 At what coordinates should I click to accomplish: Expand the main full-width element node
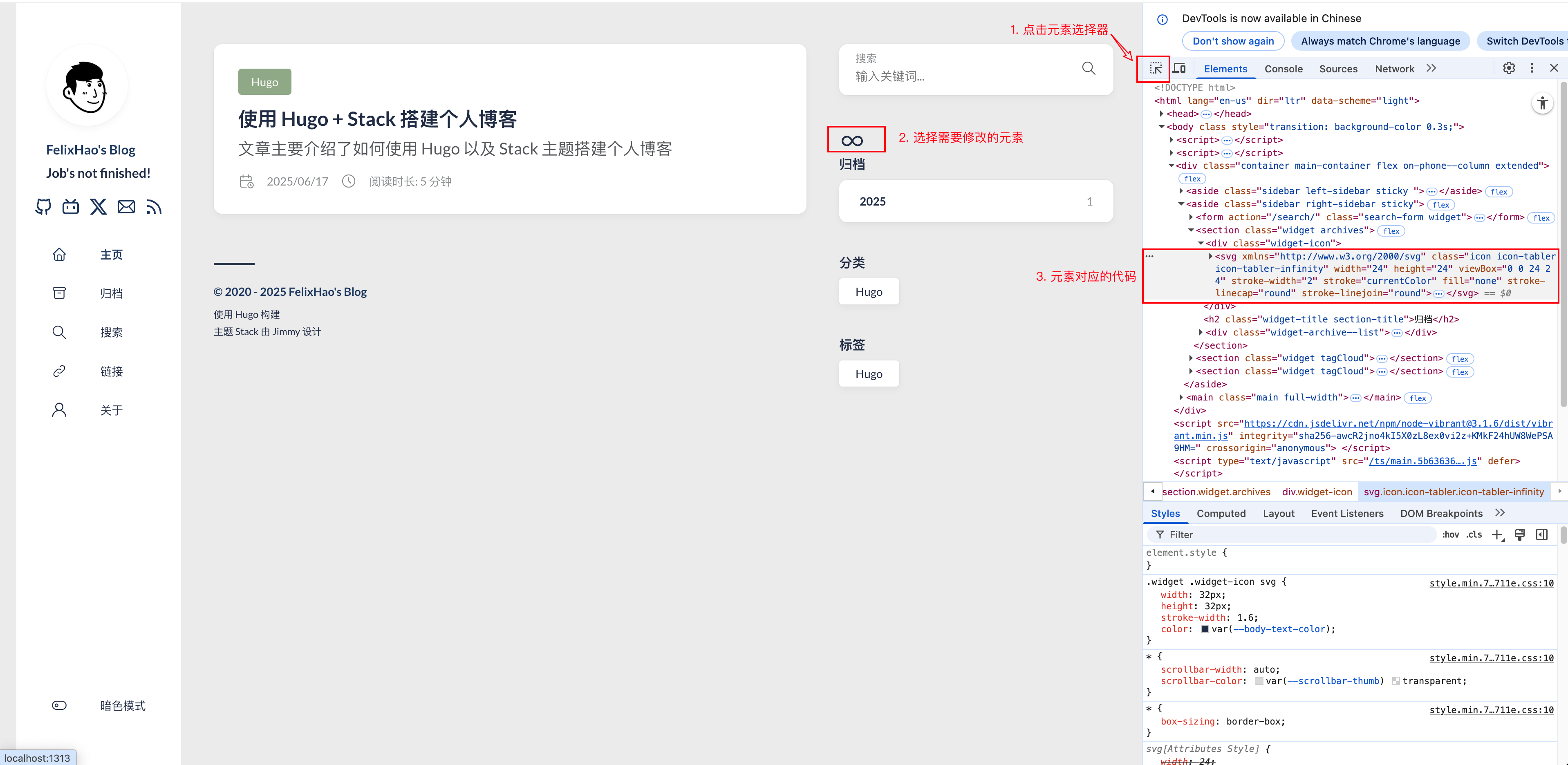1181,397
